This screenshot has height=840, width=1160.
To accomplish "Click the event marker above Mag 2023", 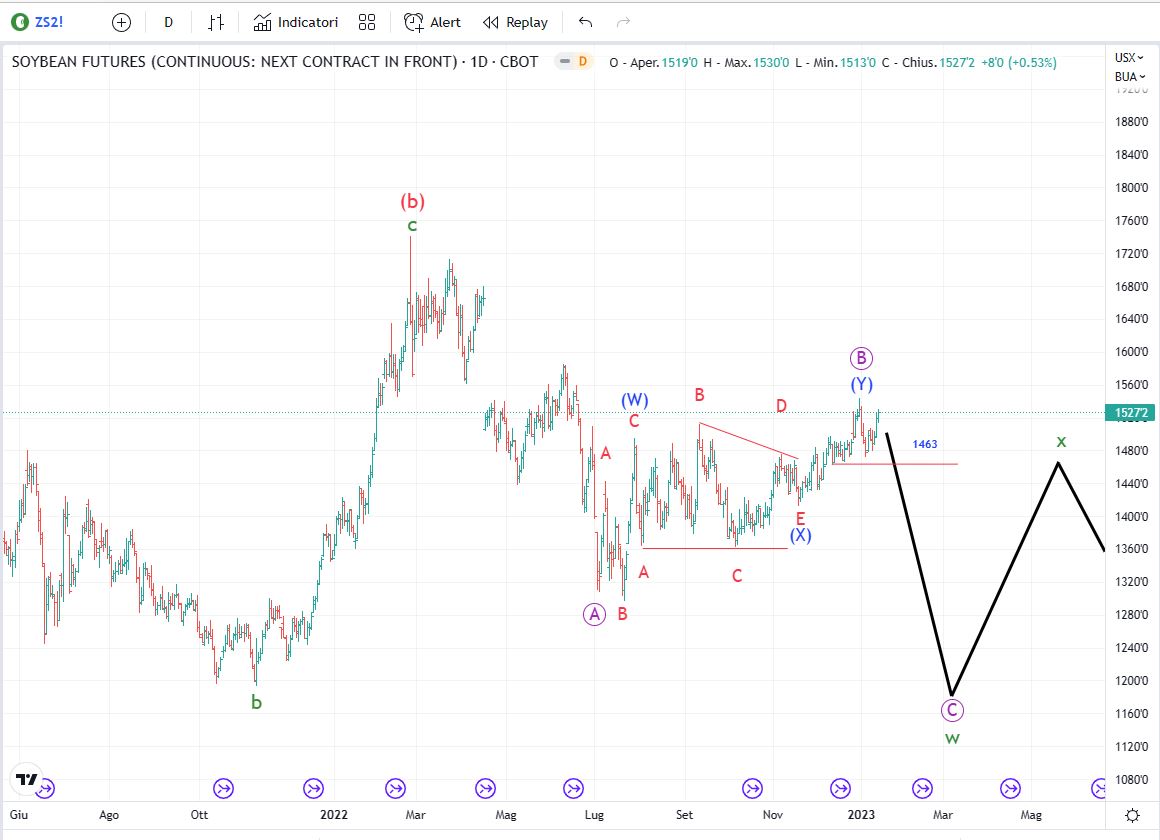I will 1011,789.
